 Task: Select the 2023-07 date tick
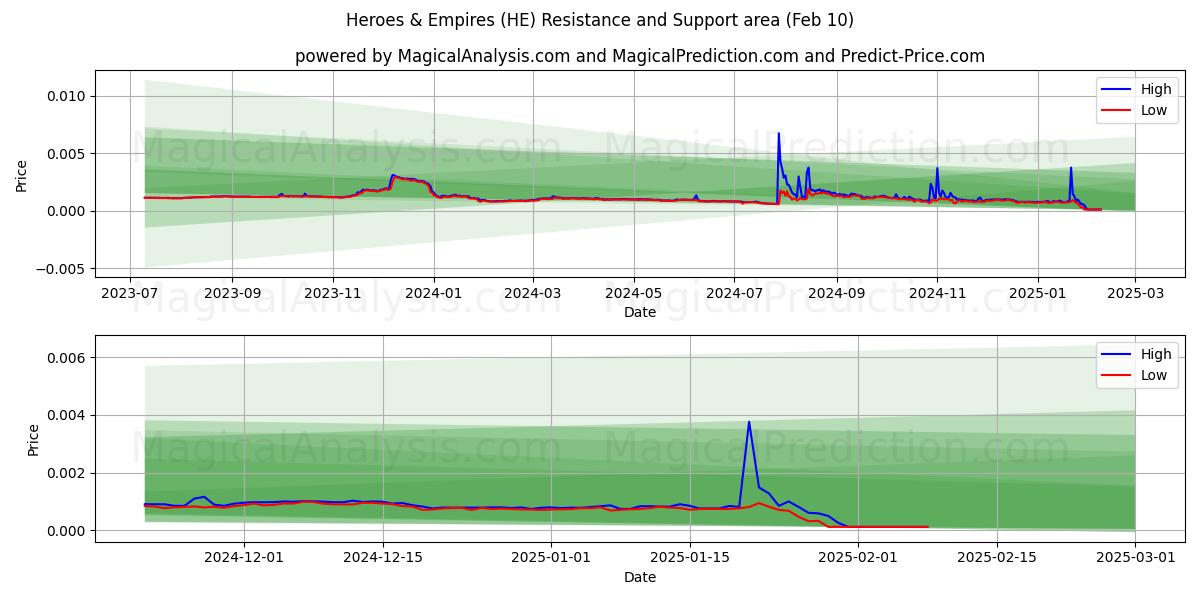click(130, 293)
